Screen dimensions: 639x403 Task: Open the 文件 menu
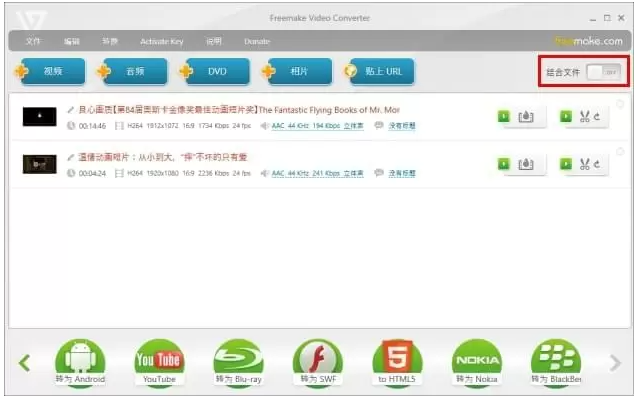point(33,42)
